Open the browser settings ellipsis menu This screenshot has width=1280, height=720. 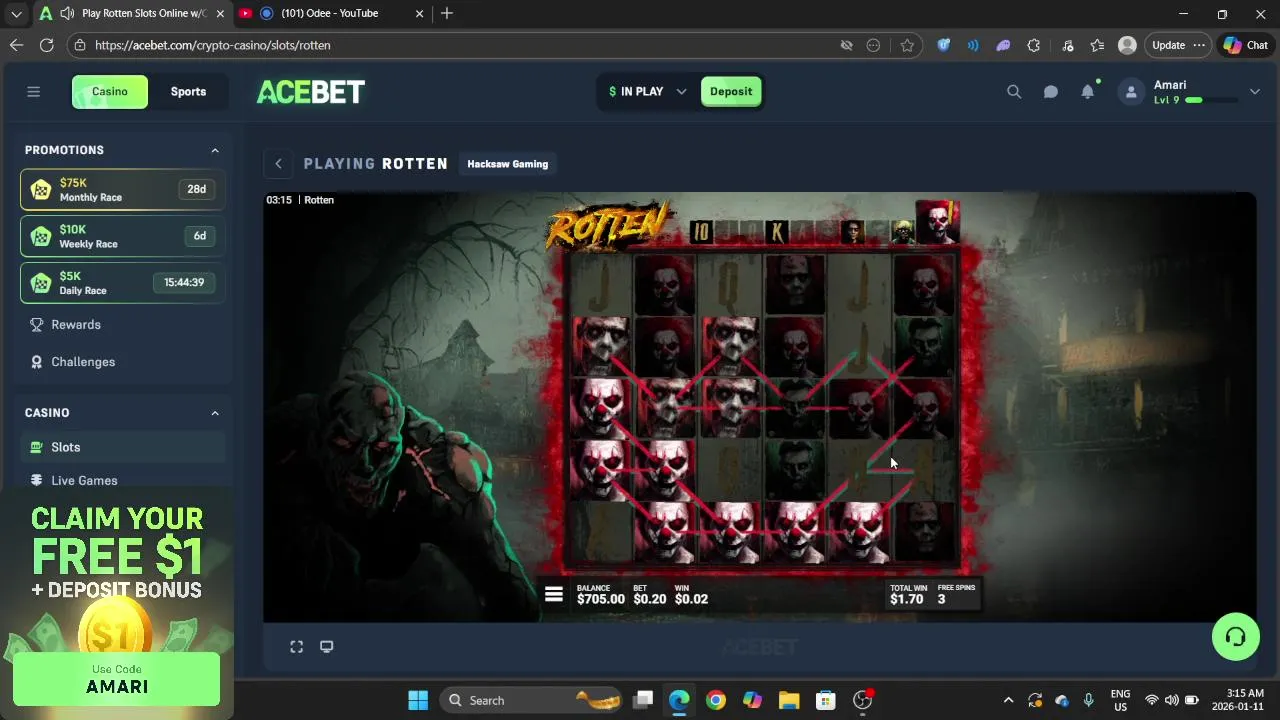pyautogui.click(x=1199, y=45)
